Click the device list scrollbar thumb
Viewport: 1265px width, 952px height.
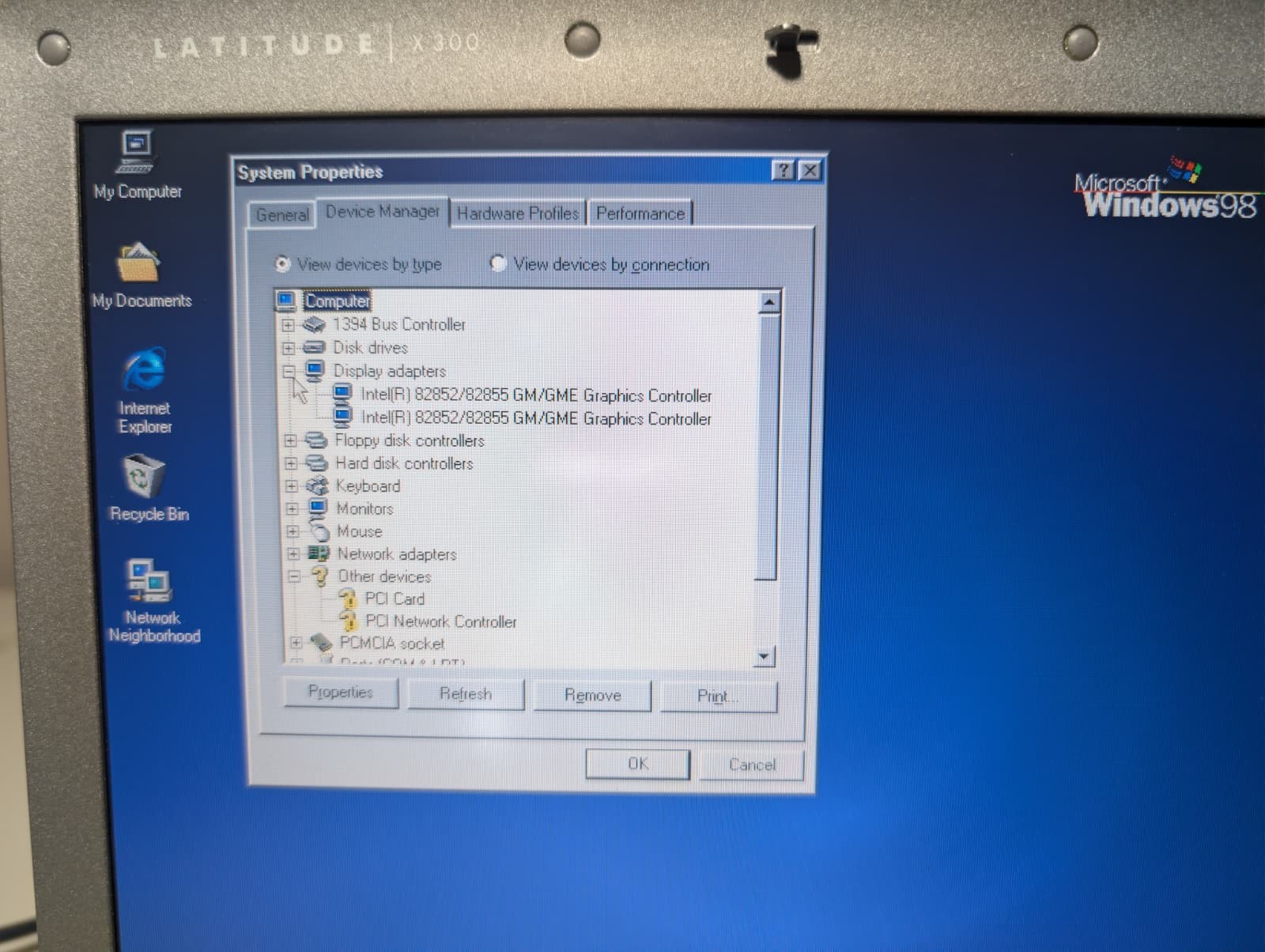[x=767, y=447]
